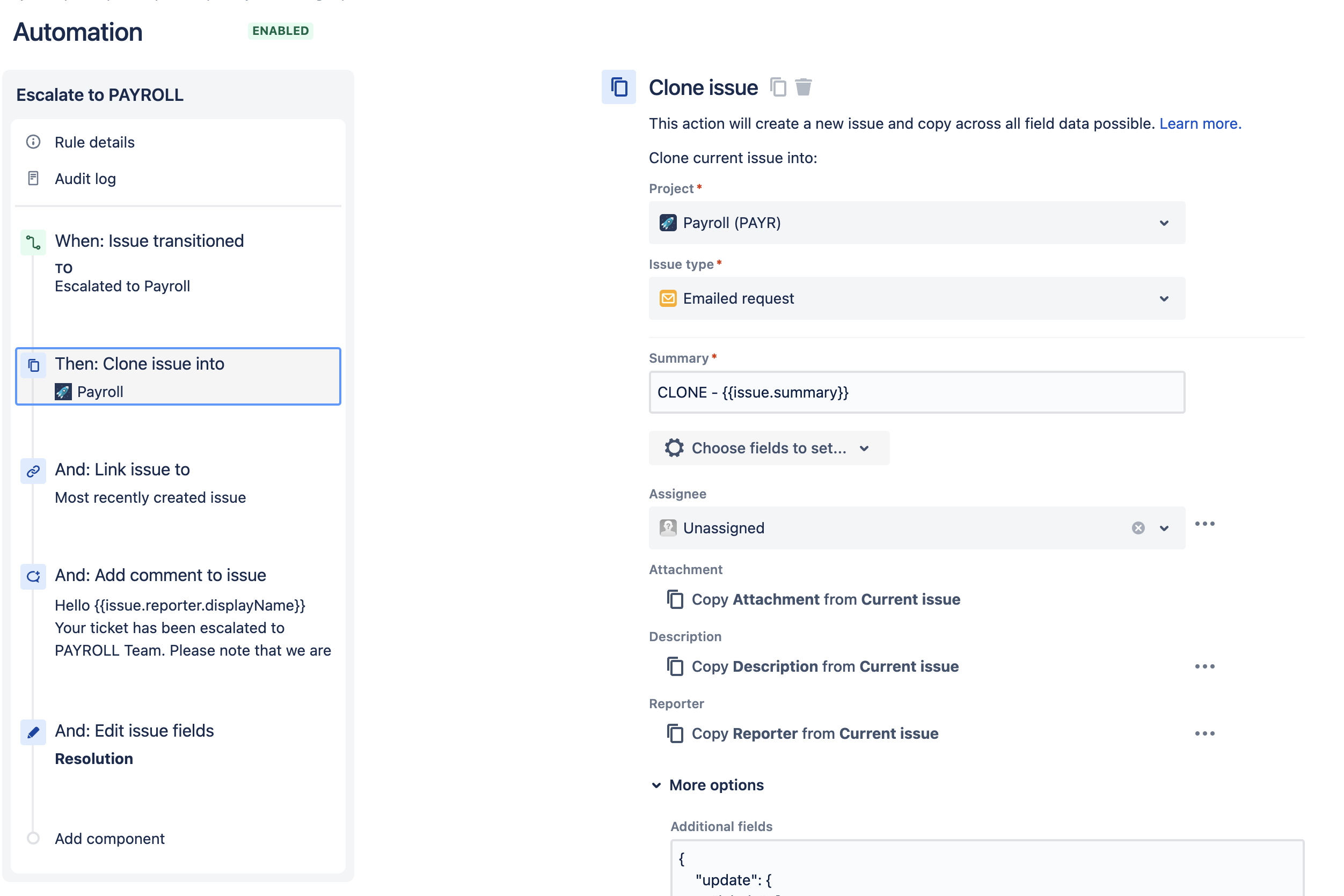The width and height of the screenshot is (1344, 896).
Task: Click the duplicate icon next to Clone issue
Action: point(778,87)
